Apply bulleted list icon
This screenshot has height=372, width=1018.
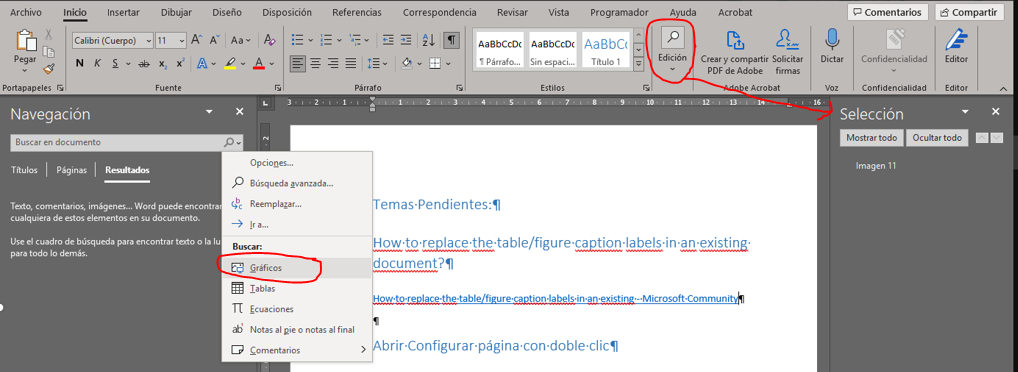[x=297, y=40]
